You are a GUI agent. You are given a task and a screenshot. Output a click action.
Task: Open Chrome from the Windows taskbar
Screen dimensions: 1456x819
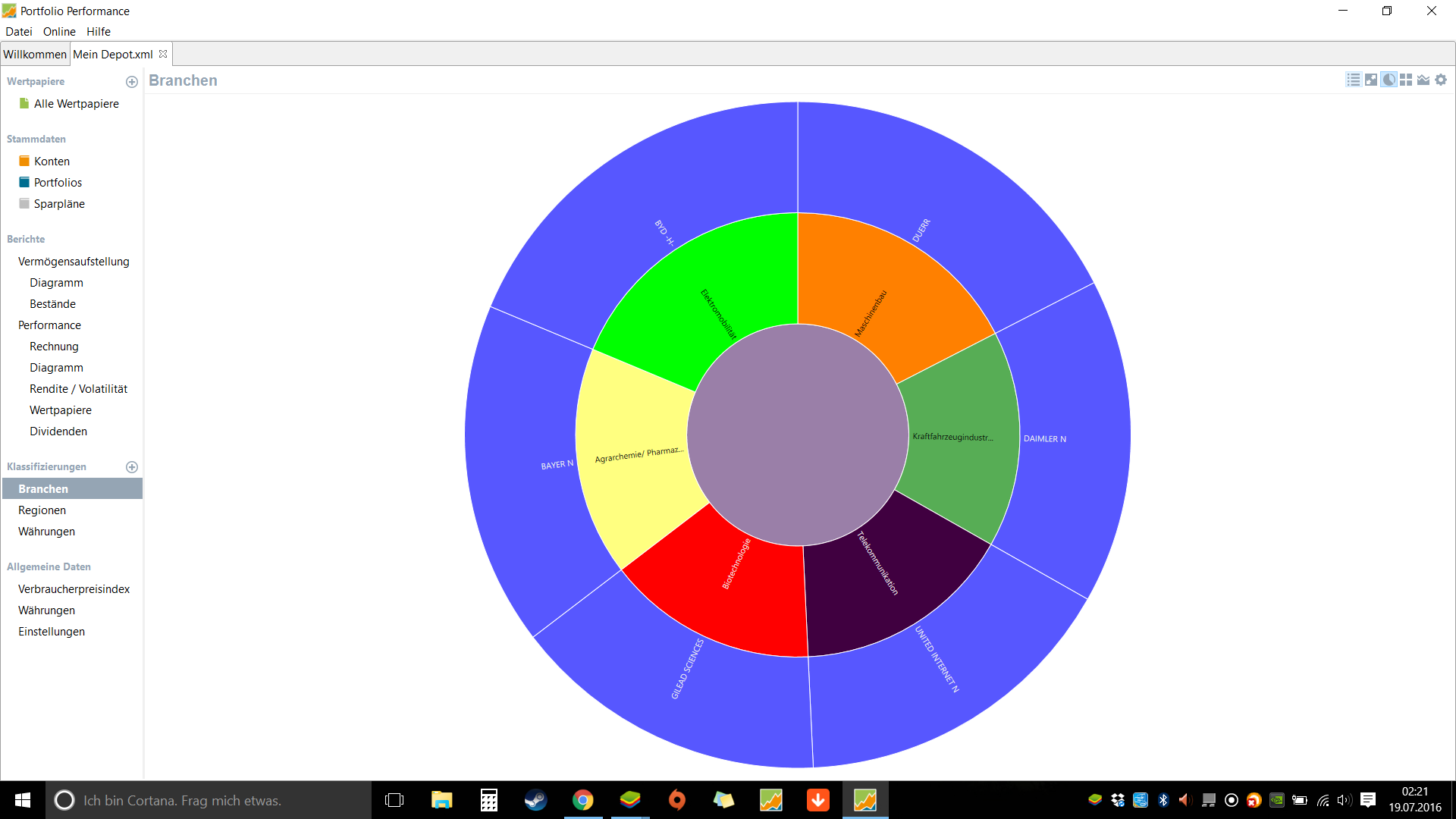point(582,800)
